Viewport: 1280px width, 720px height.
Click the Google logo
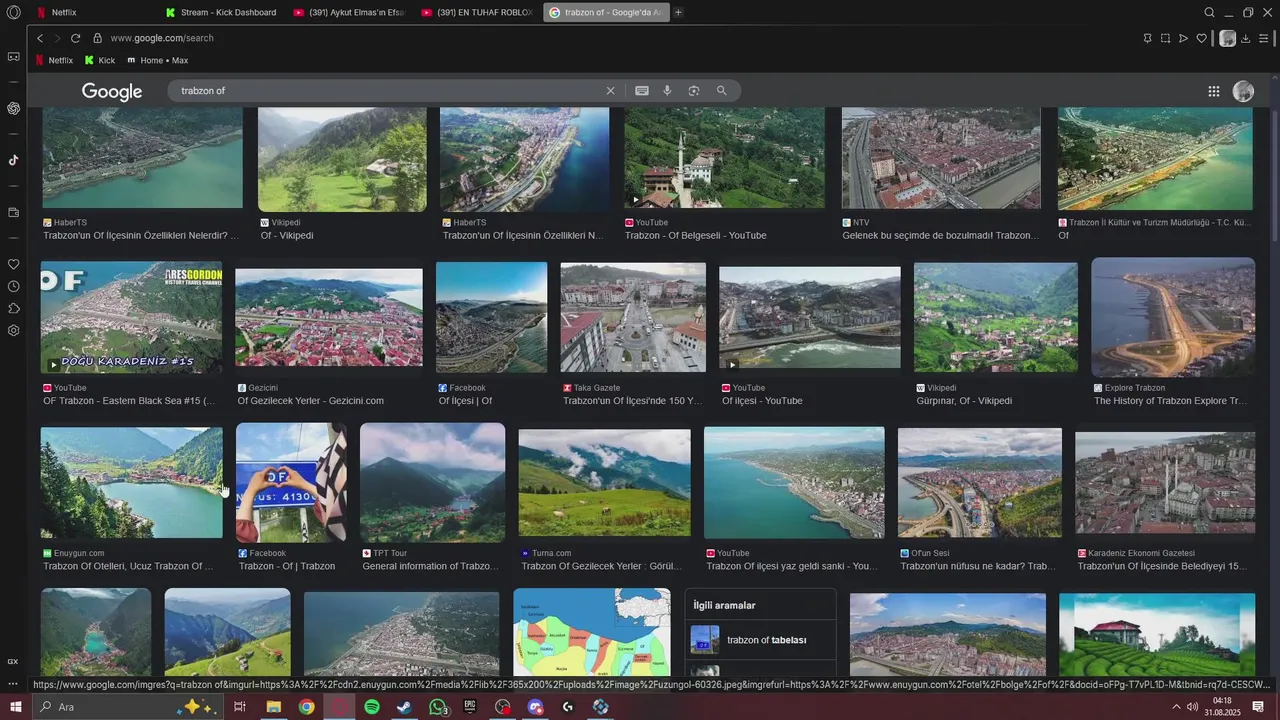click(x=112, y=92)
